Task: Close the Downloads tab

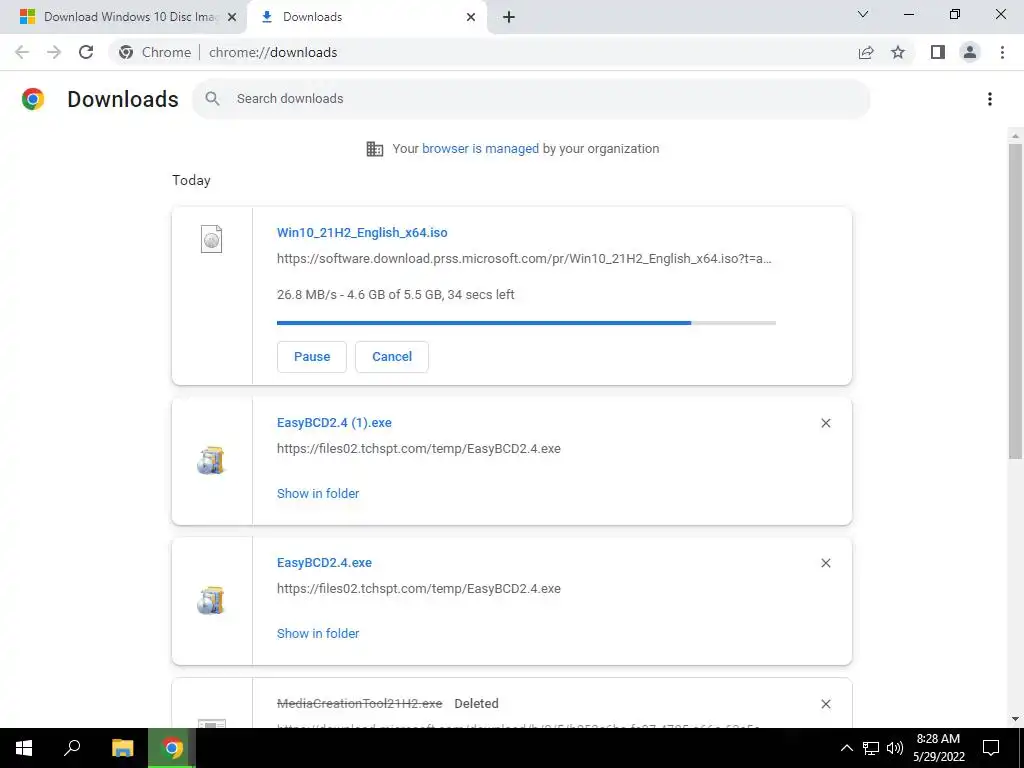Action: coord(471,17)
